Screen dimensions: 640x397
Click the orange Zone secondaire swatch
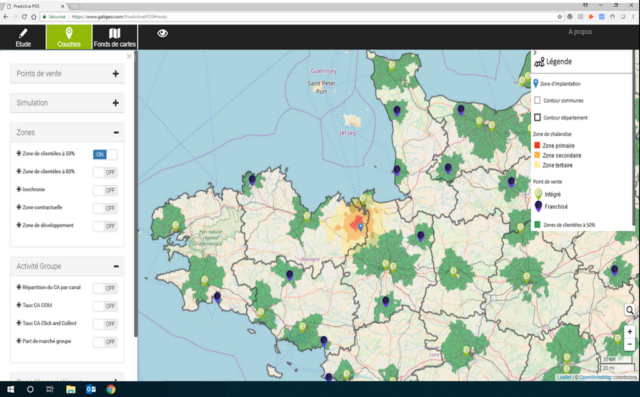(x=537, y=155)
